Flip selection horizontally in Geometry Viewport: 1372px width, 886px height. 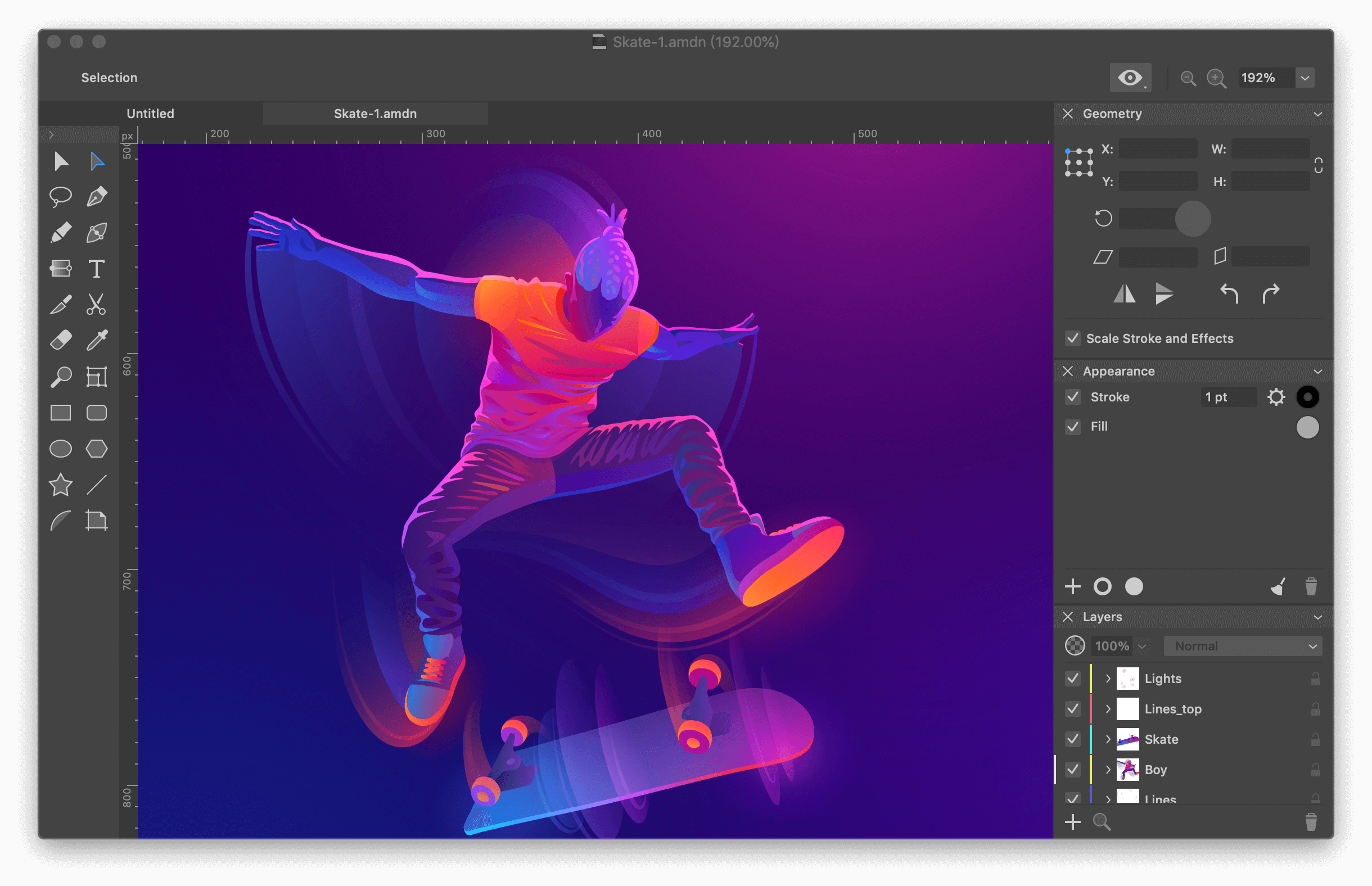tap(1124, 294)
